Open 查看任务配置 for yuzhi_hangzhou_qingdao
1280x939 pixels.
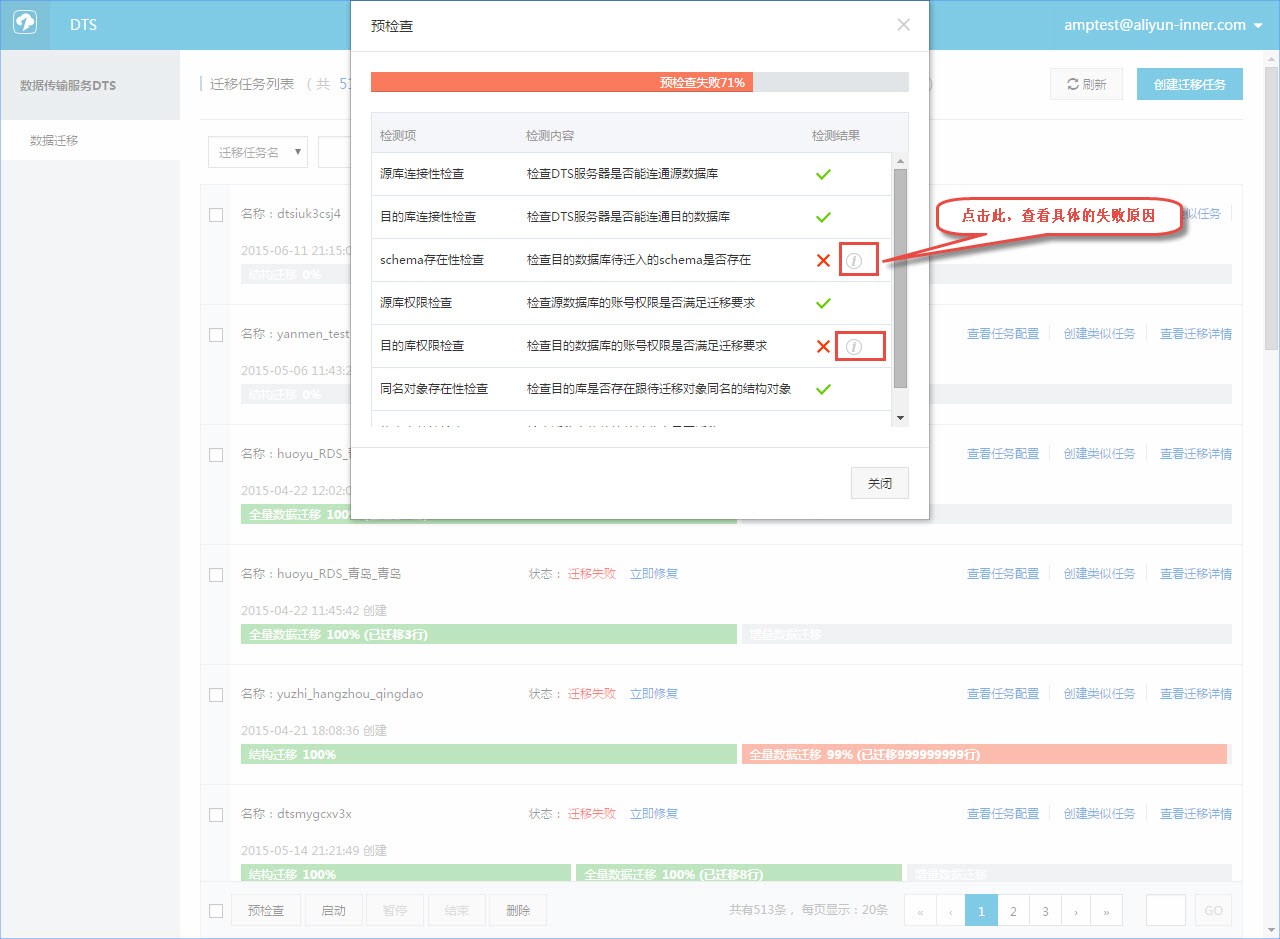click(x=1003, y=694)
